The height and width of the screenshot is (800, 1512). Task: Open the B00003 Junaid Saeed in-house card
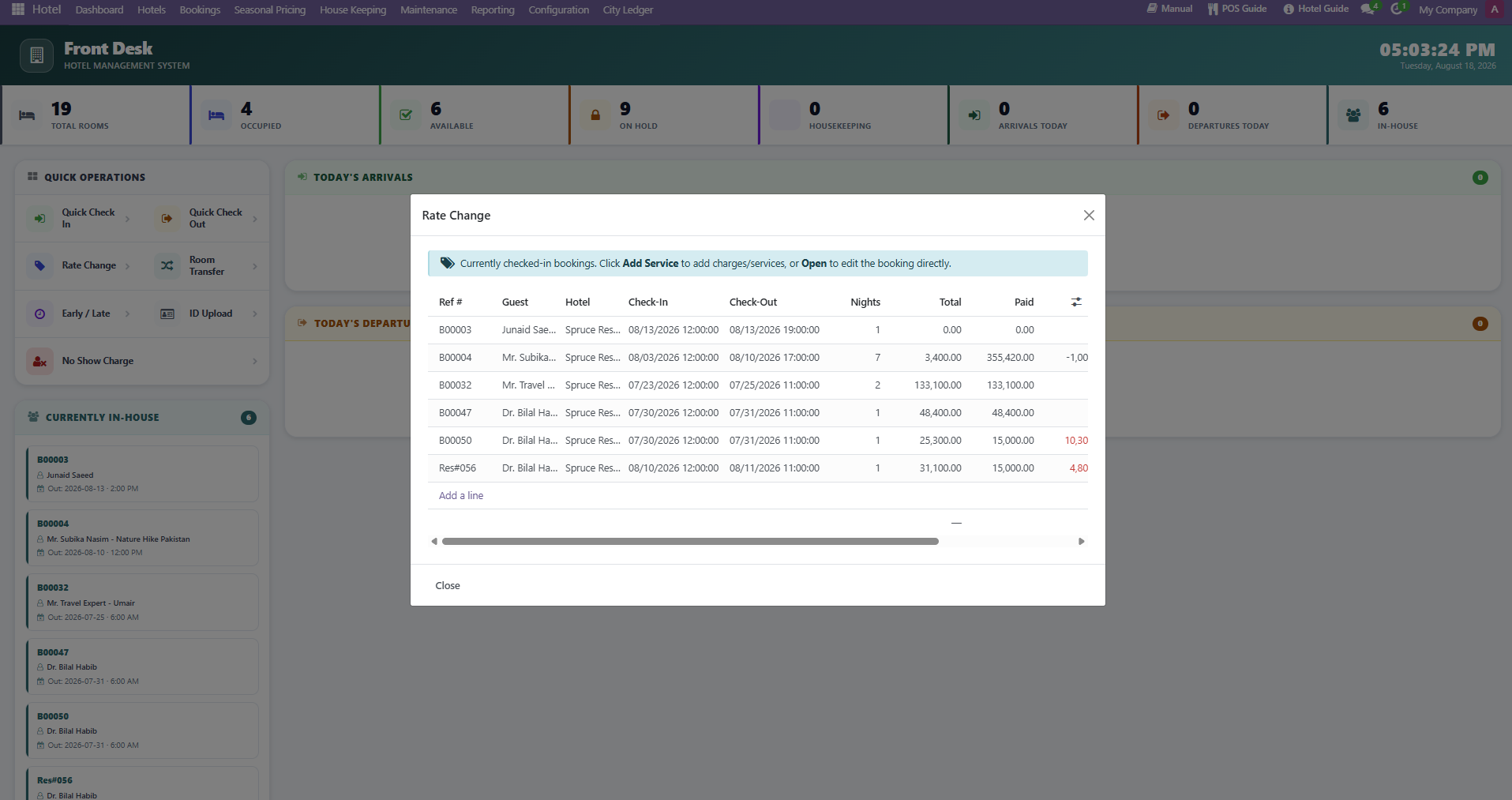tap(142, 474)
